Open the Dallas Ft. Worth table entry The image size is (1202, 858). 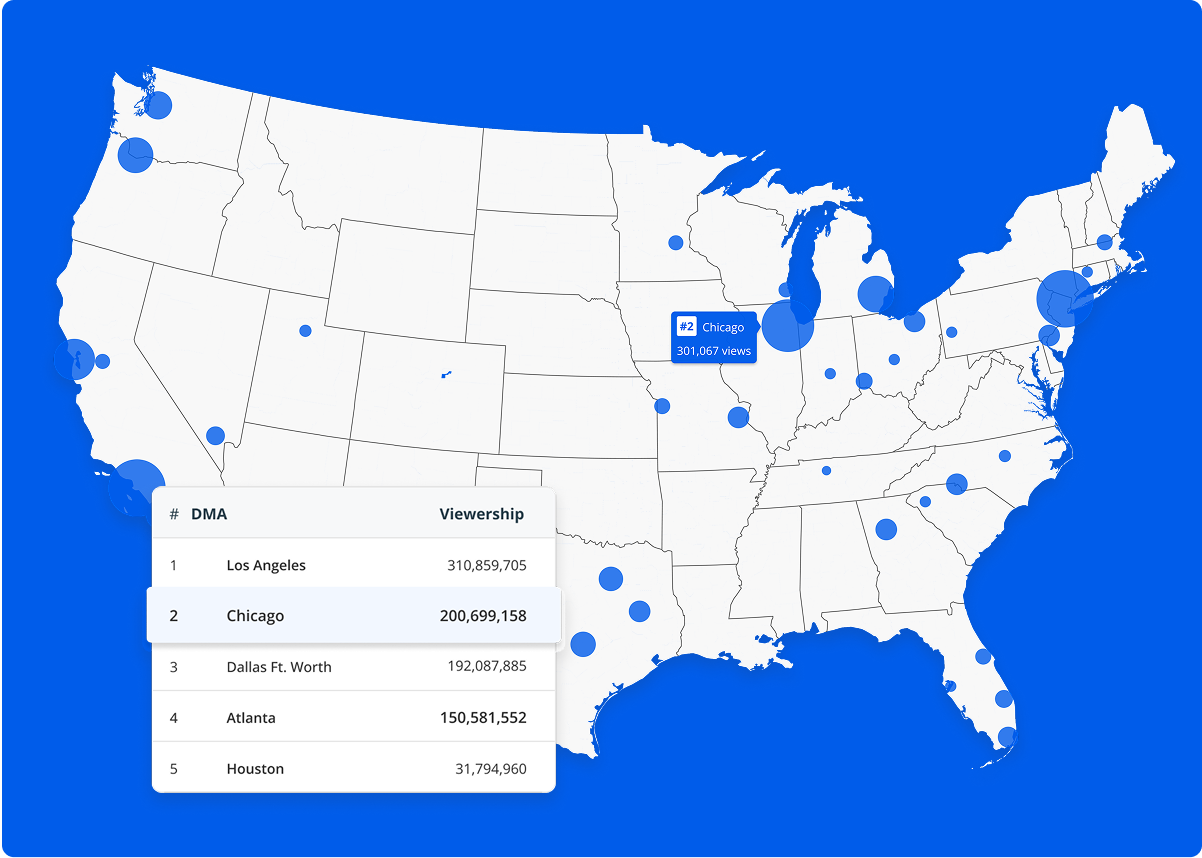(x=279, y=667)
